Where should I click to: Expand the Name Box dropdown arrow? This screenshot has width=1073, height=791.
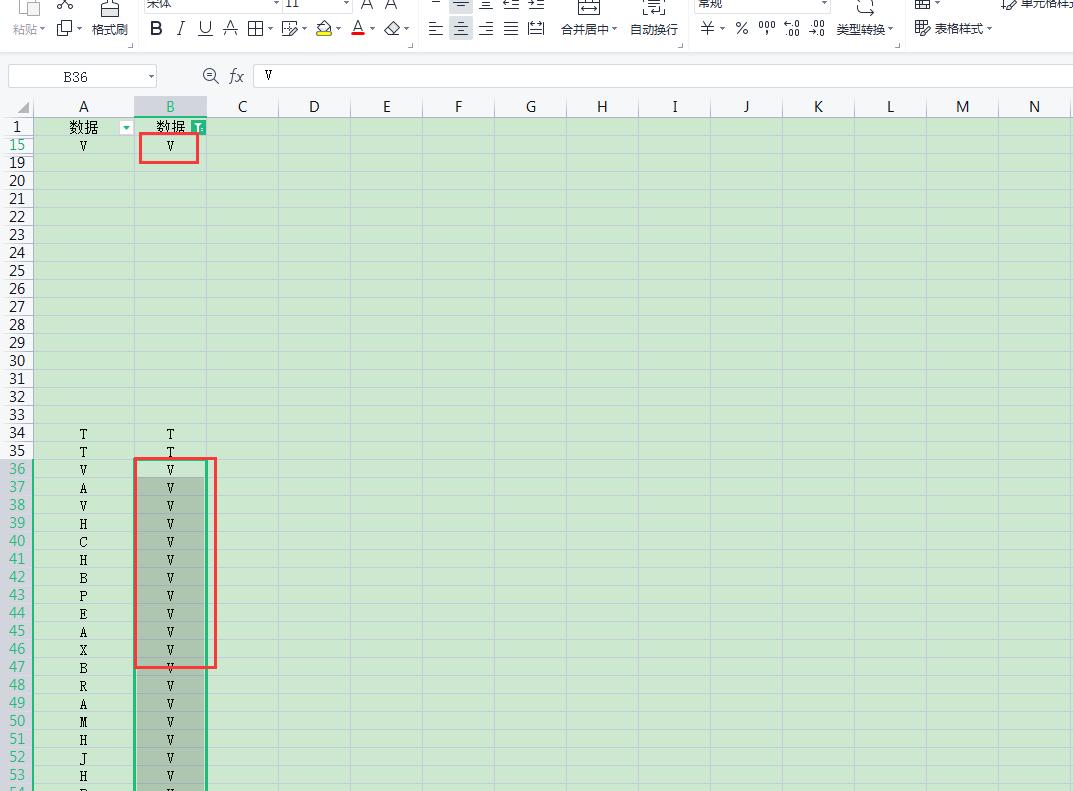(151, 77)
